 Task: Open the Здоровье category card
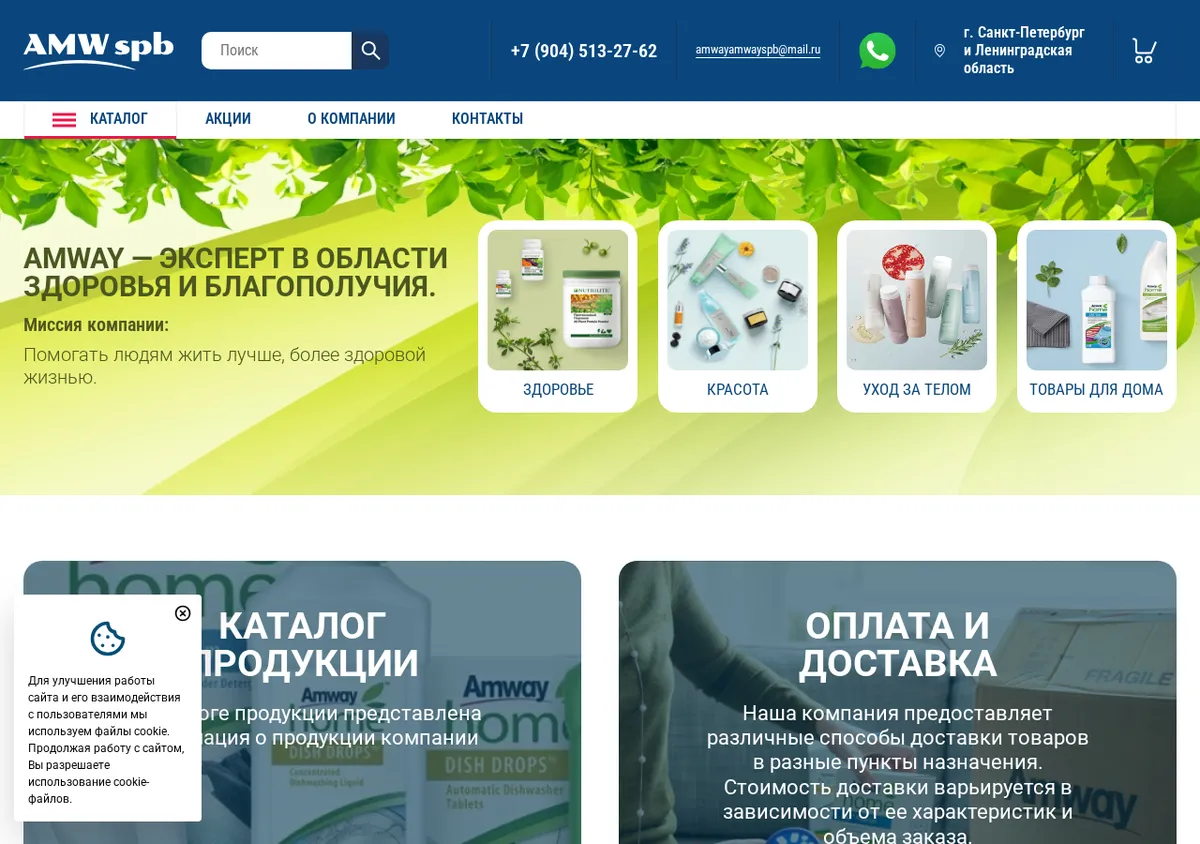[558, 316]
